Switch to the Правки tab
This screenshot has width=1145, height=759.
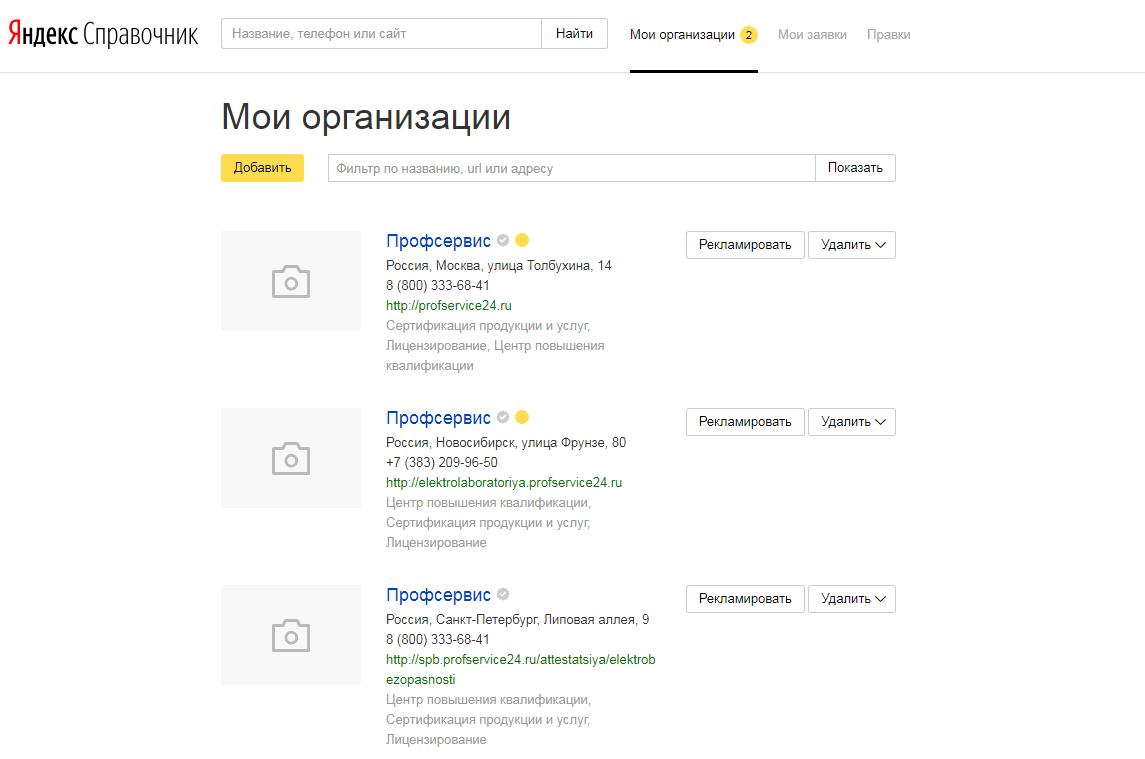tap(888, 34)
